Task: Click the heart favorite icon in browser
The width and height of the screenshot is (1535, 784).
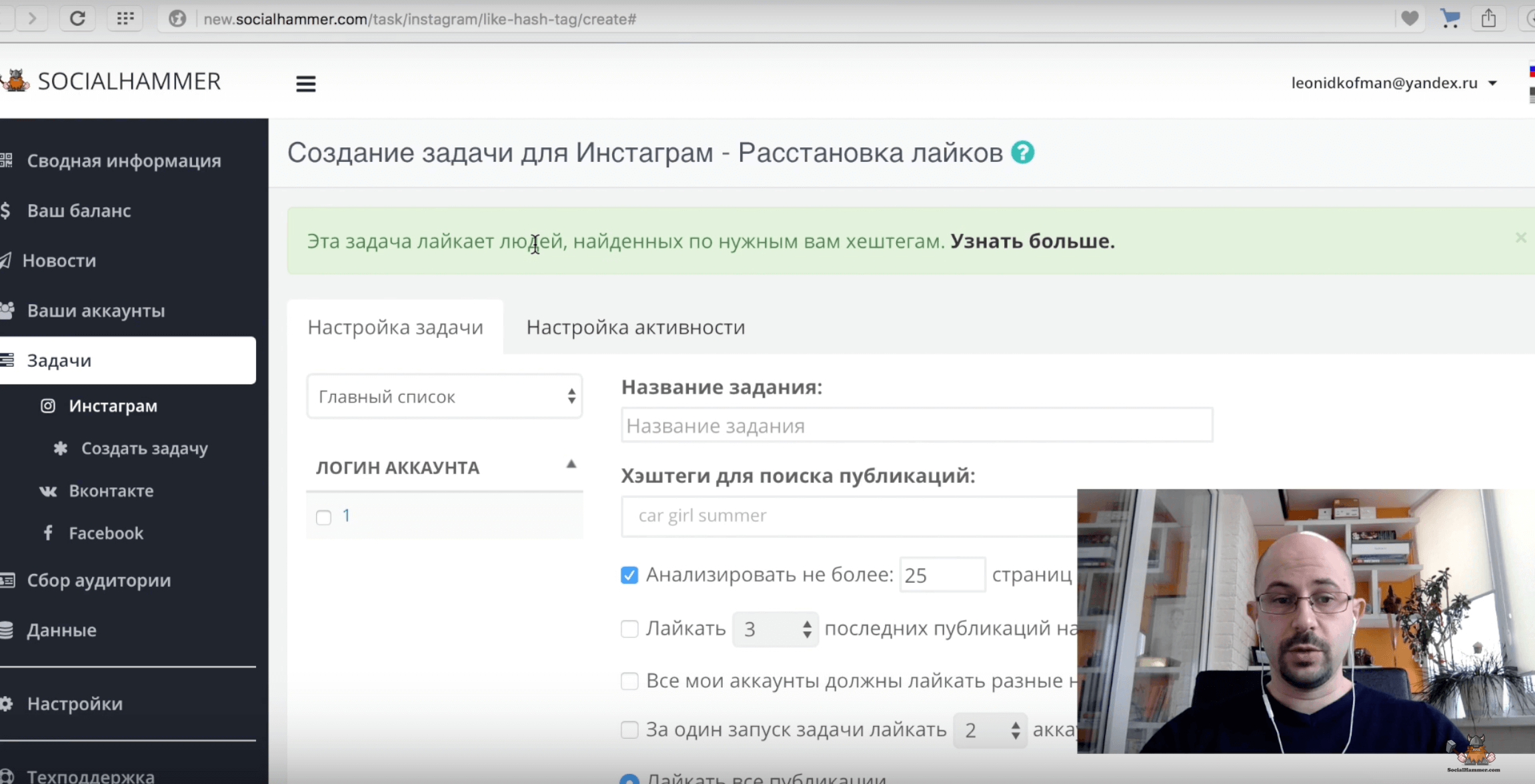Action: 1409,19
